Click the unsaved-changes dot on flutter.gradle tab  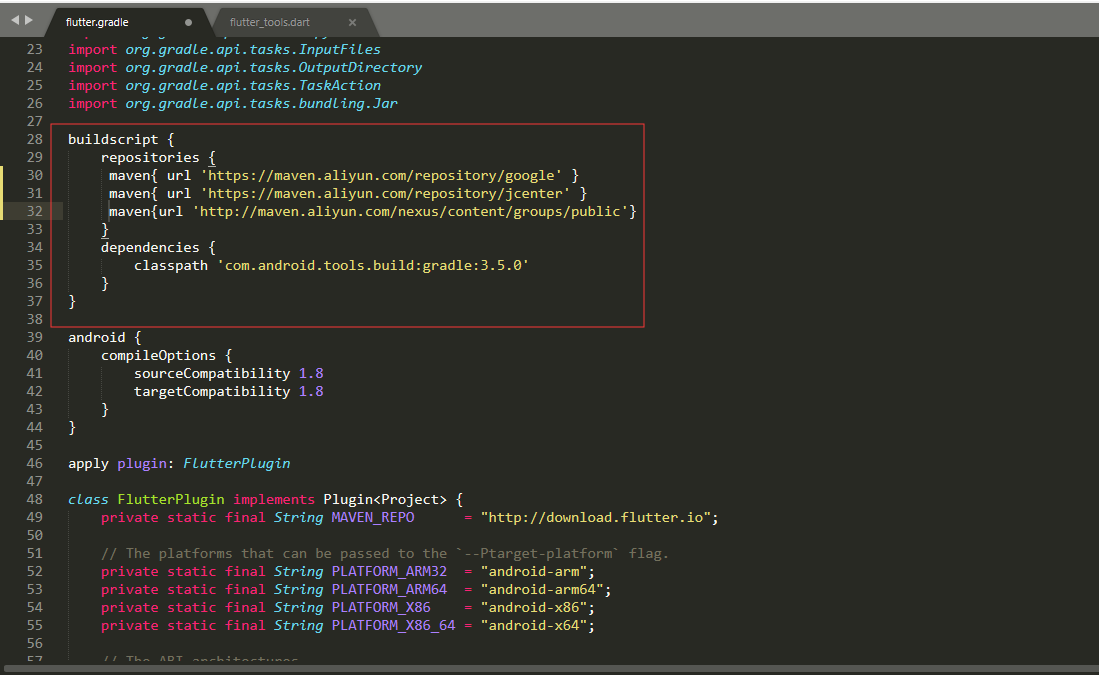188,21
